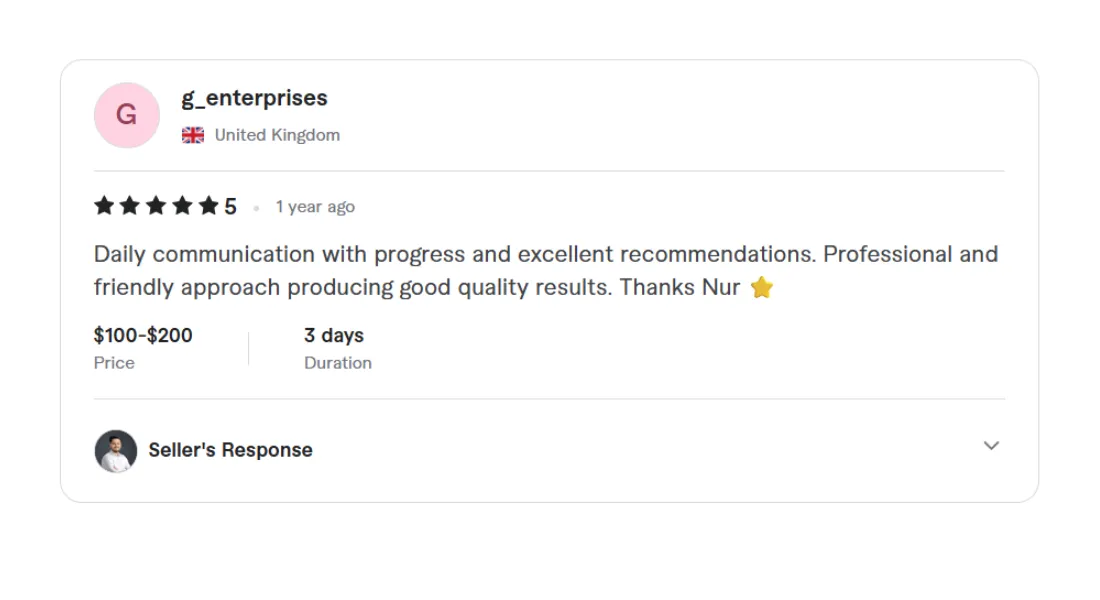Click the fifth rating star
The image size is (1100, 600).
click(x=208, y=206)
